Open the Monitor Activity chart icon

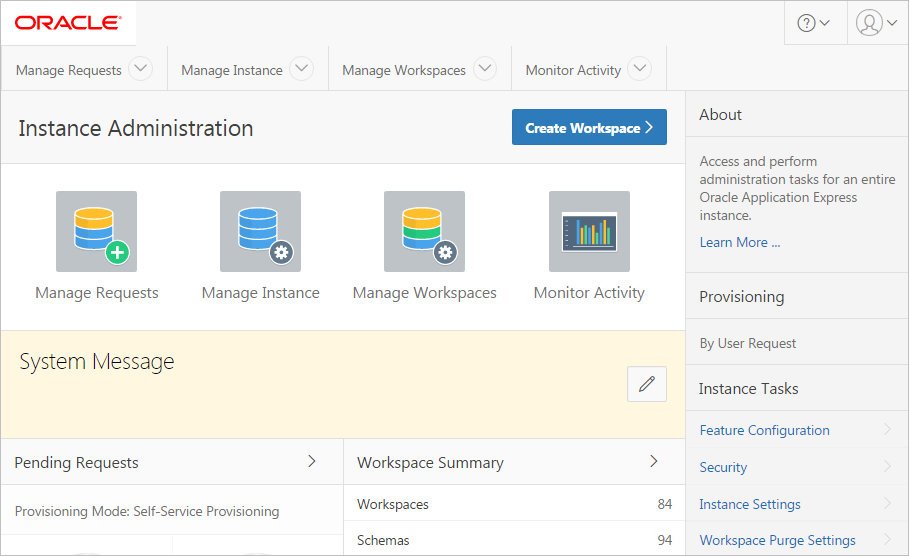pos(589,231)
